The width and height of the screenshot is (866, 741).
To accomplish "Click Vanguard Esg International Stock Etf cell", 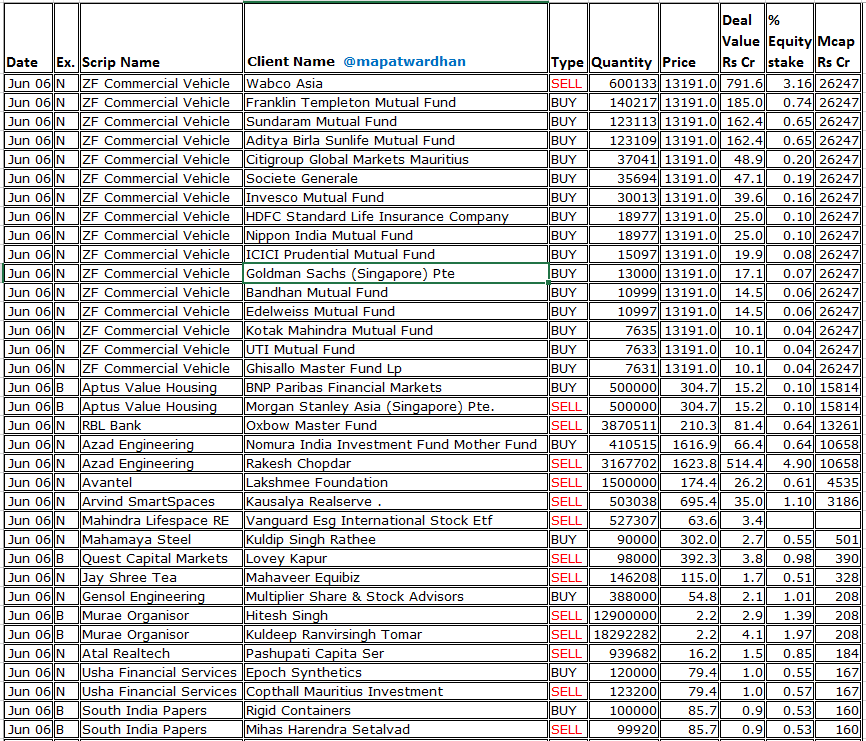I will pos(395,521).
